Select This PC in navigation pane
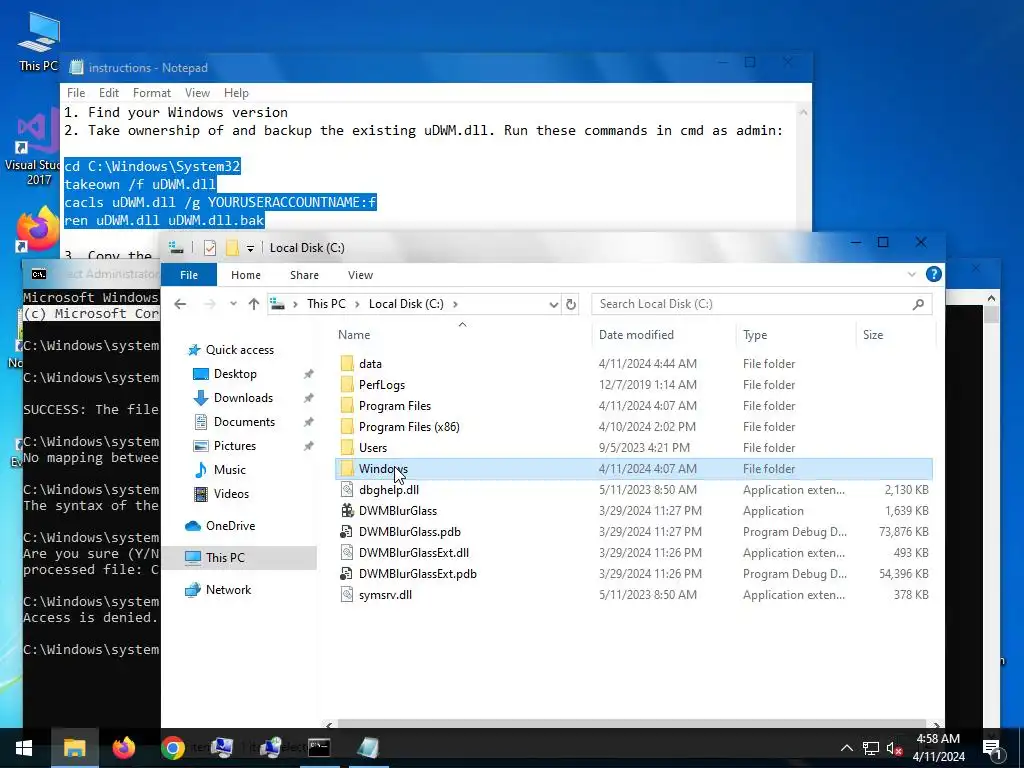The width and height of the screenshot is (1024, 768). (225, 558)
